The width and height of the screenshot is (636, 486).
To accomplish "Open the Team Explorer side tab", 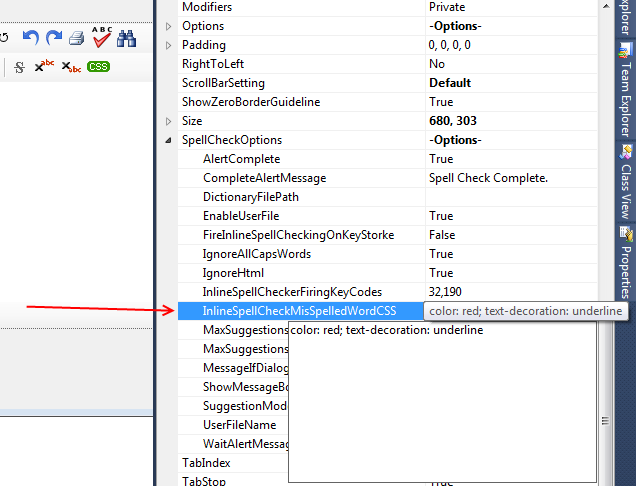I will pyautogui.click(x=626, y=97).
